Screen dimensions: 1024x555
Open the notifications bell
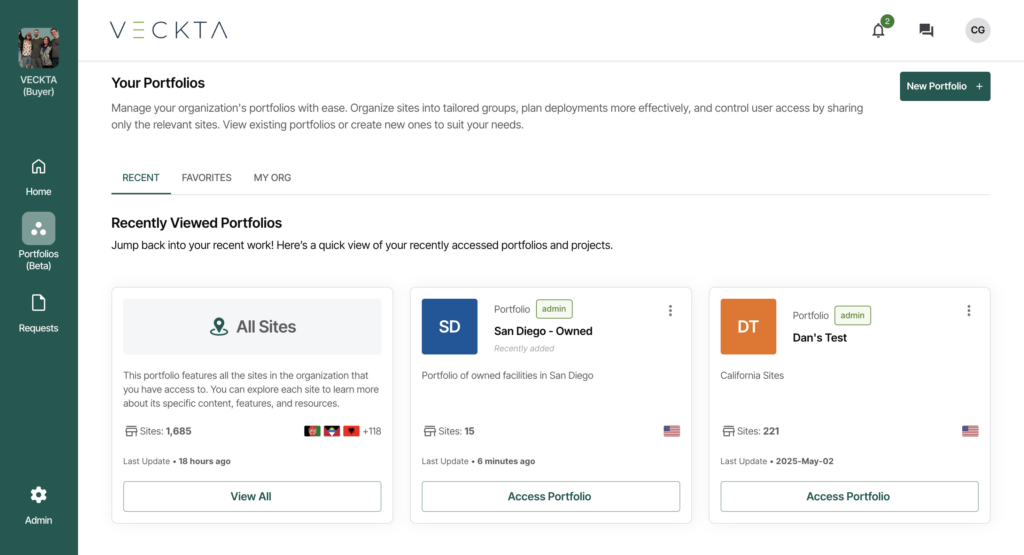click(878, 30)
